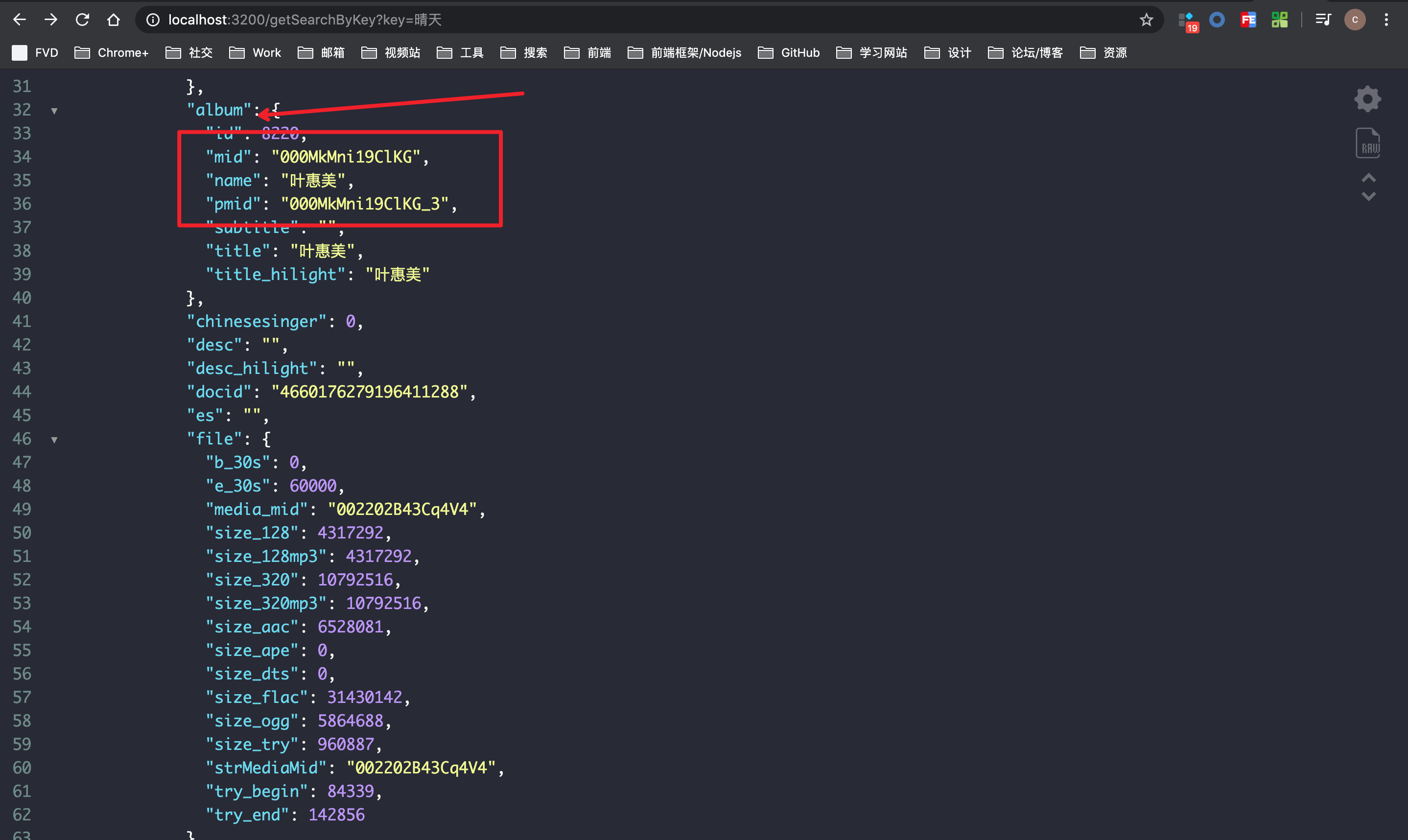The height and width of the screenshot is (840, 1408).
Task: Collapse all nodes with up chevron
Action: coord(1368,178)
